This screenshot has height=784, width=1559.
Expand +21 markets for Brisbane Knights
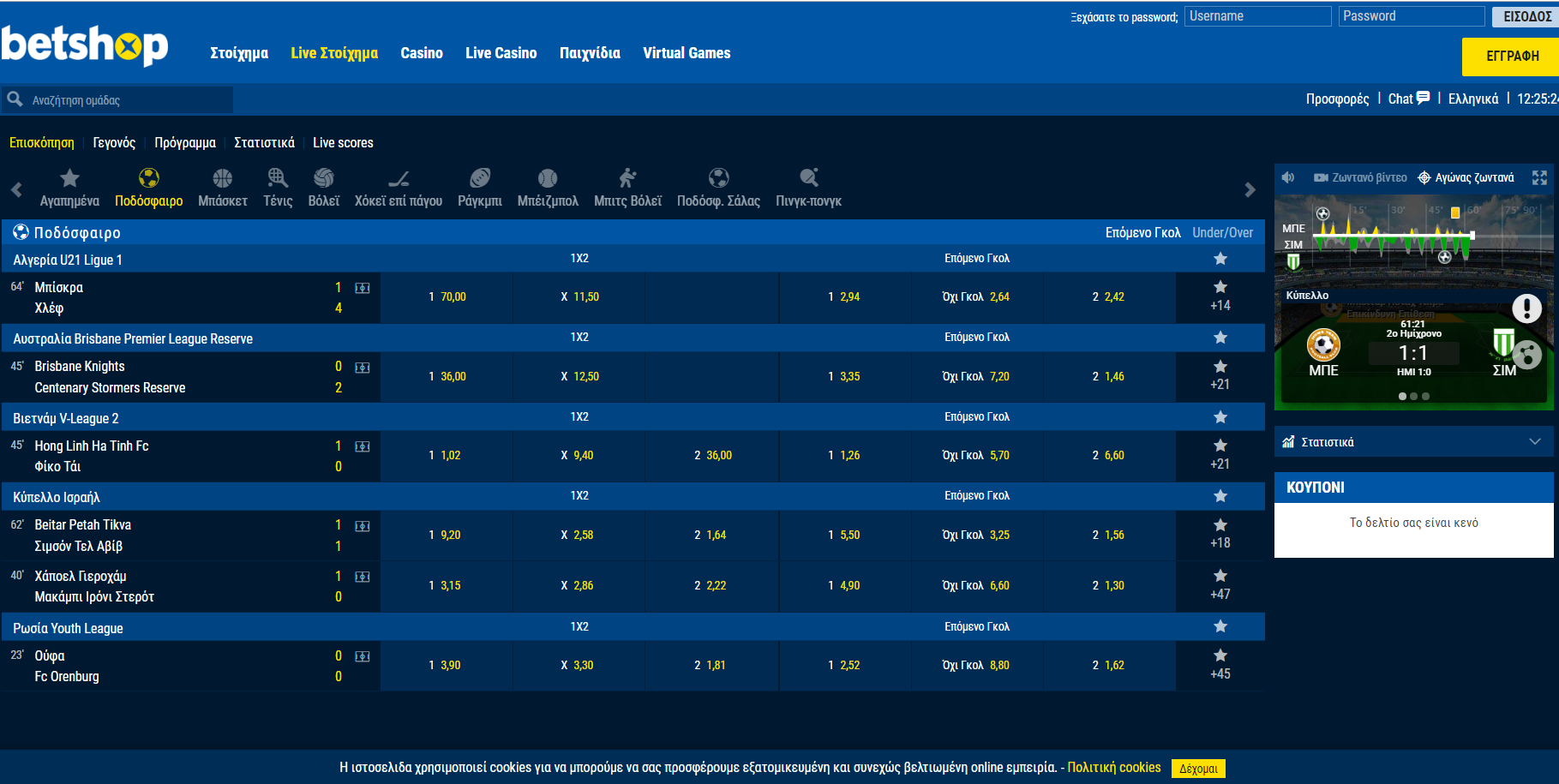point(1220,385)
